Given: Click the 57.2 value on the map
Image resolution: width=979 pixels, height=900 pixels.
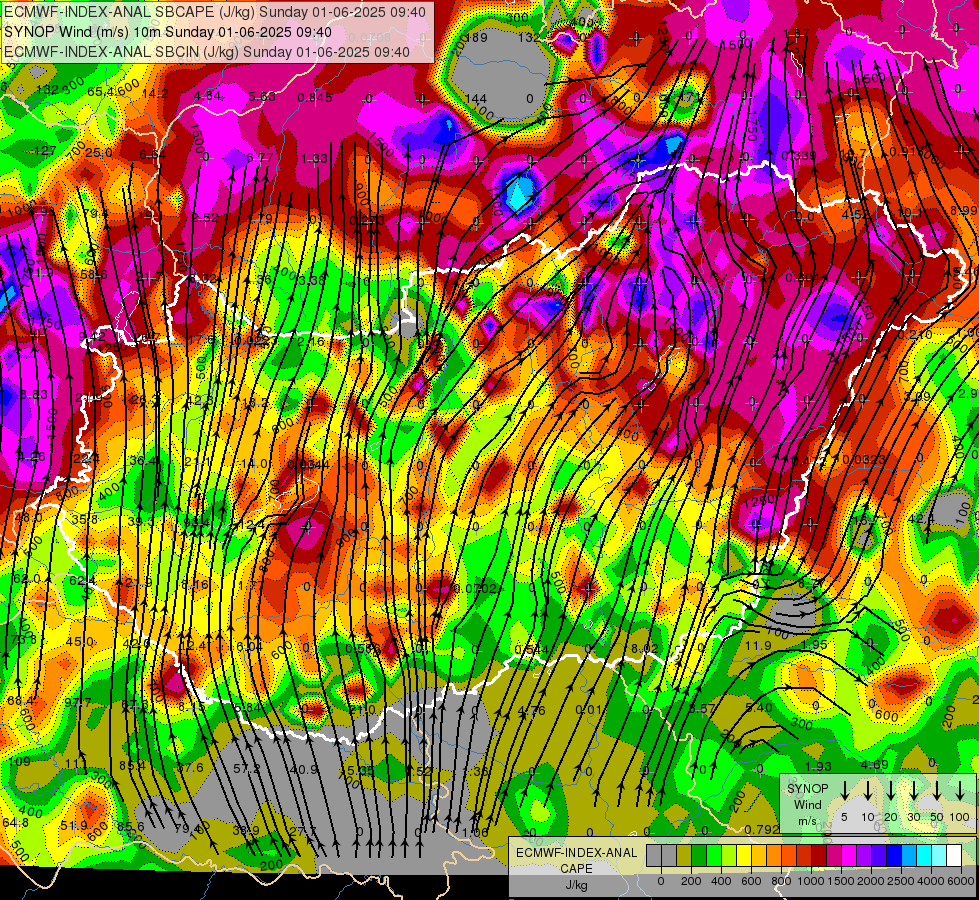Looking at the screenshot, I should click(x=247, y=768).
